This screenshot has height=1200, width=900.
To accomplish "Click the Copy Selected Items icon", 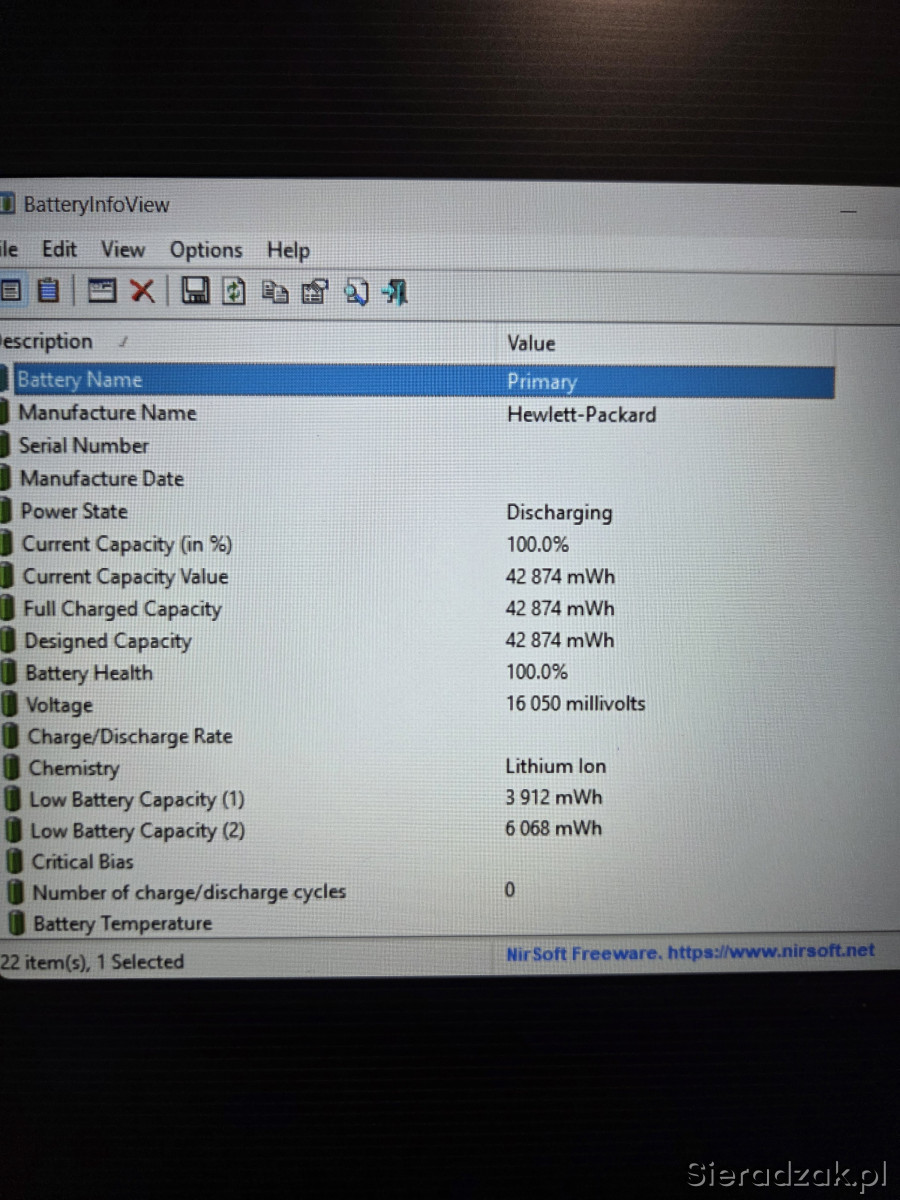I will (275, 292).
